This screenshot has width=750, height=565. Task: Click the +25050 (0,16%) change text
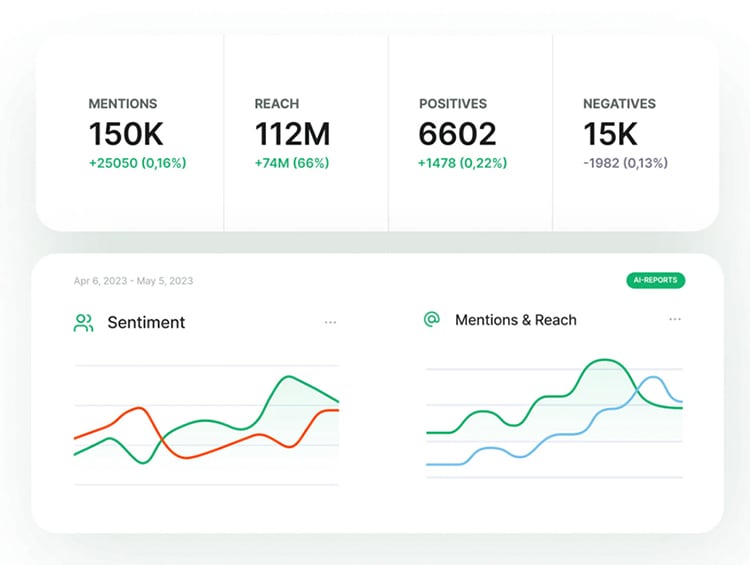click(137, 163)
